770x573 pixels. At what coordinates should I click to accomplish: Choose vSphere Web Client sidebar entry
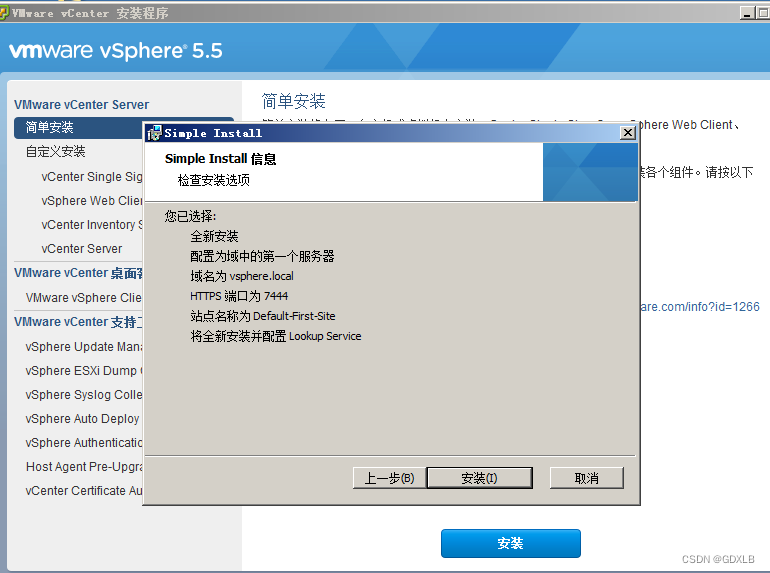tap(92, 201)
